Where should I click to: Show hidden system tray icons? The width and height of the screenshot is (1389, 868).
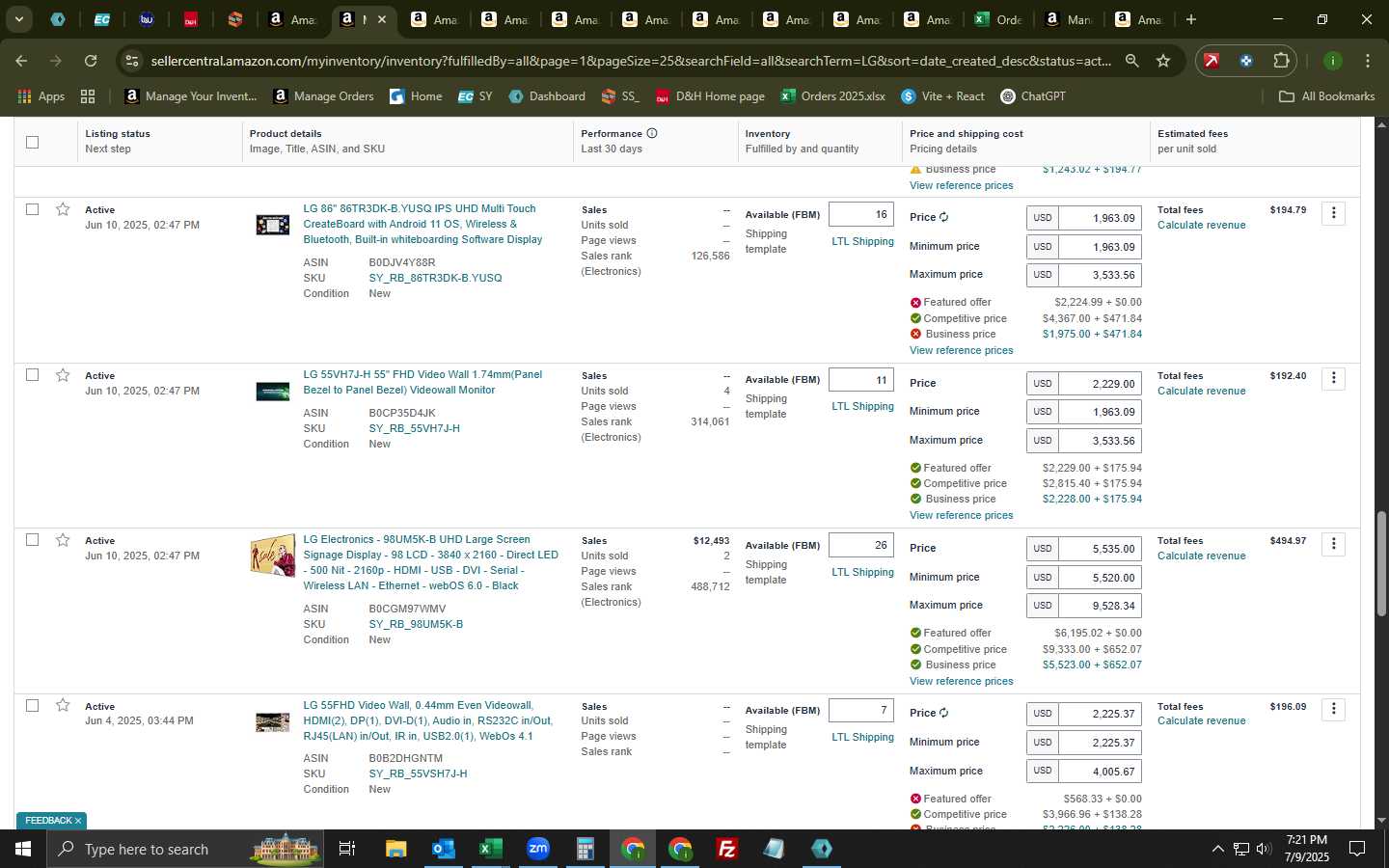[x=1217, y=849]
